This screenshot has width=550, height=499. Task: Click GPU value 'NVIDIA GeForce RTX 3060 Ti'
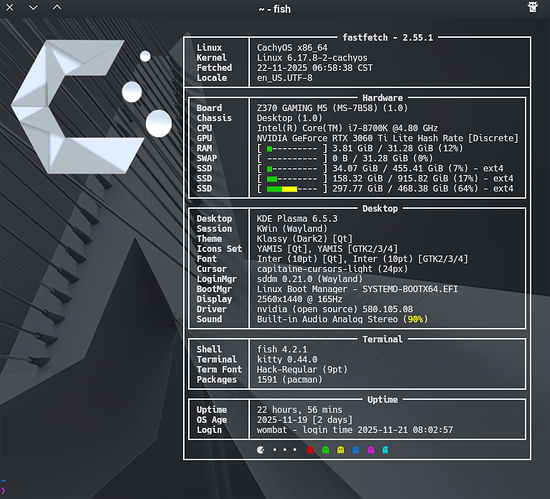(x=322, y=138)
